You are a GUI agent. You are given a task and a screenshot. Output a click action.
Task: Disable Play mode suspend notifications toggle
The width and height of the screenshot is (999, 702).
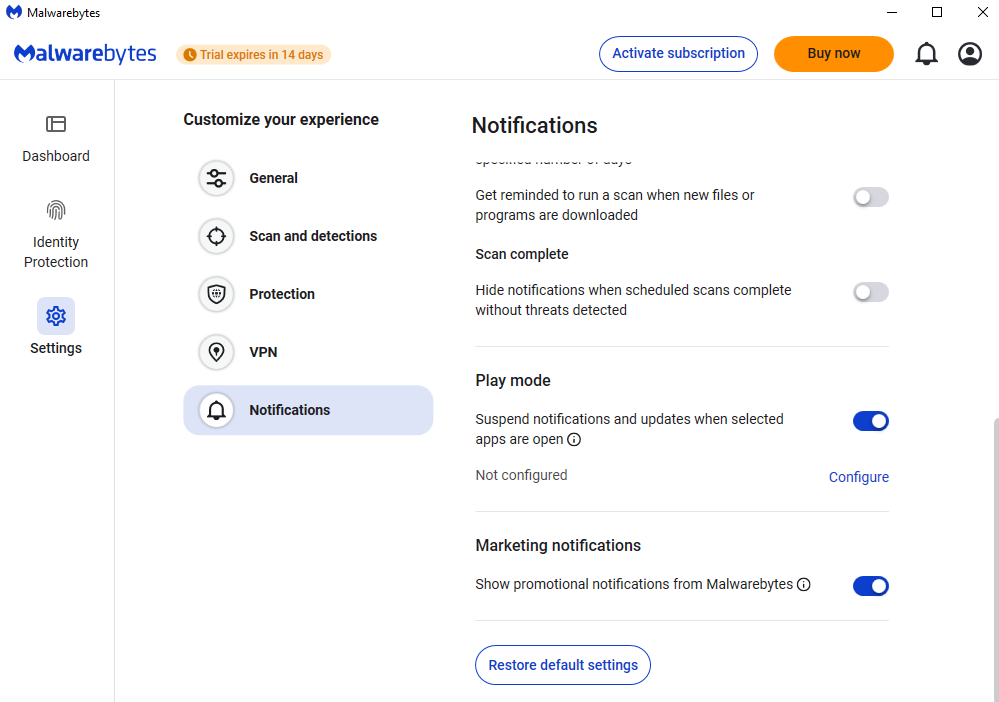[871, 421]
